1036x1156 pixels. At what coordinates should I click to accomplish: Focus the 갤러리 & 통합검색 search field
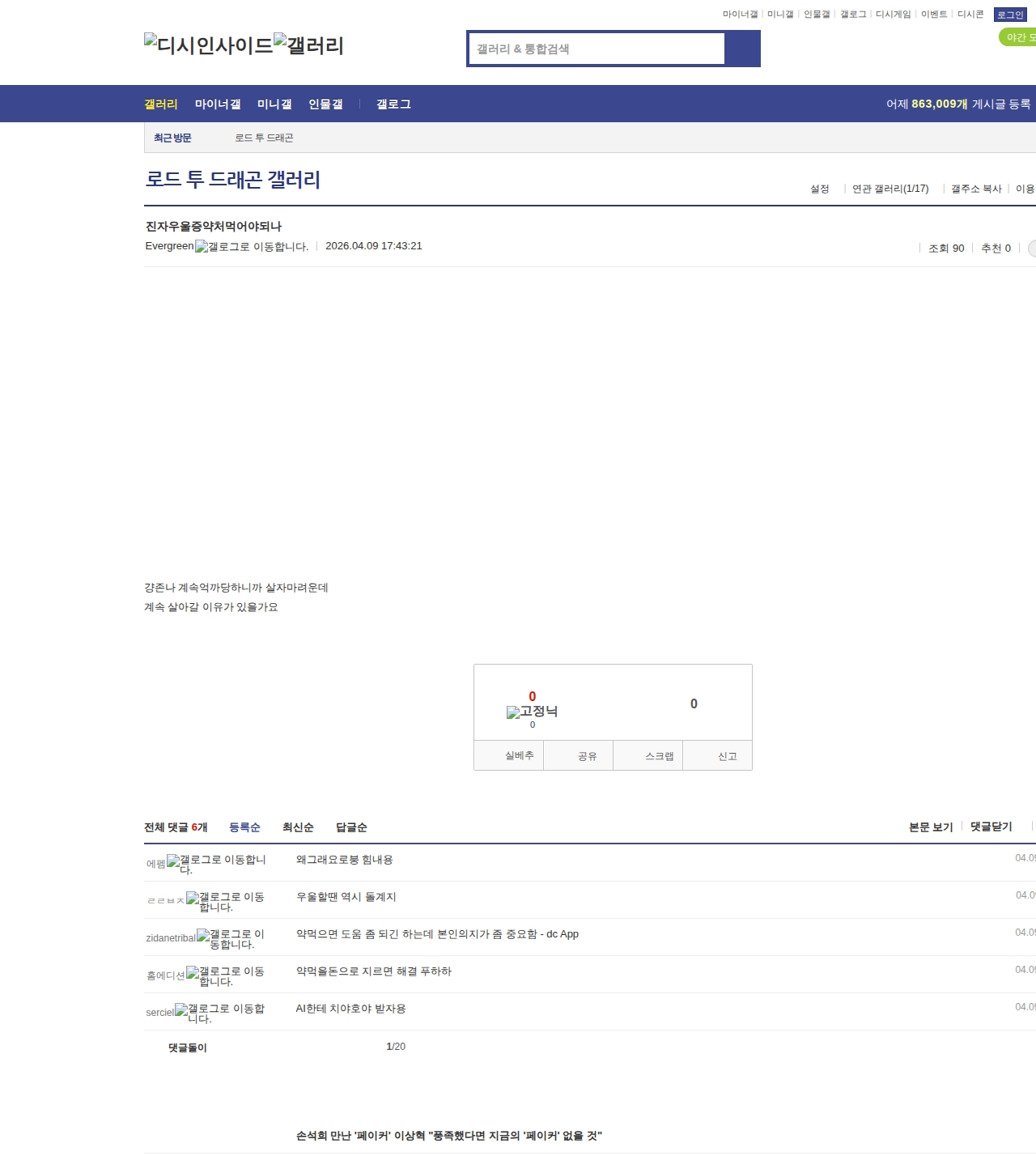tap(597, 49)
